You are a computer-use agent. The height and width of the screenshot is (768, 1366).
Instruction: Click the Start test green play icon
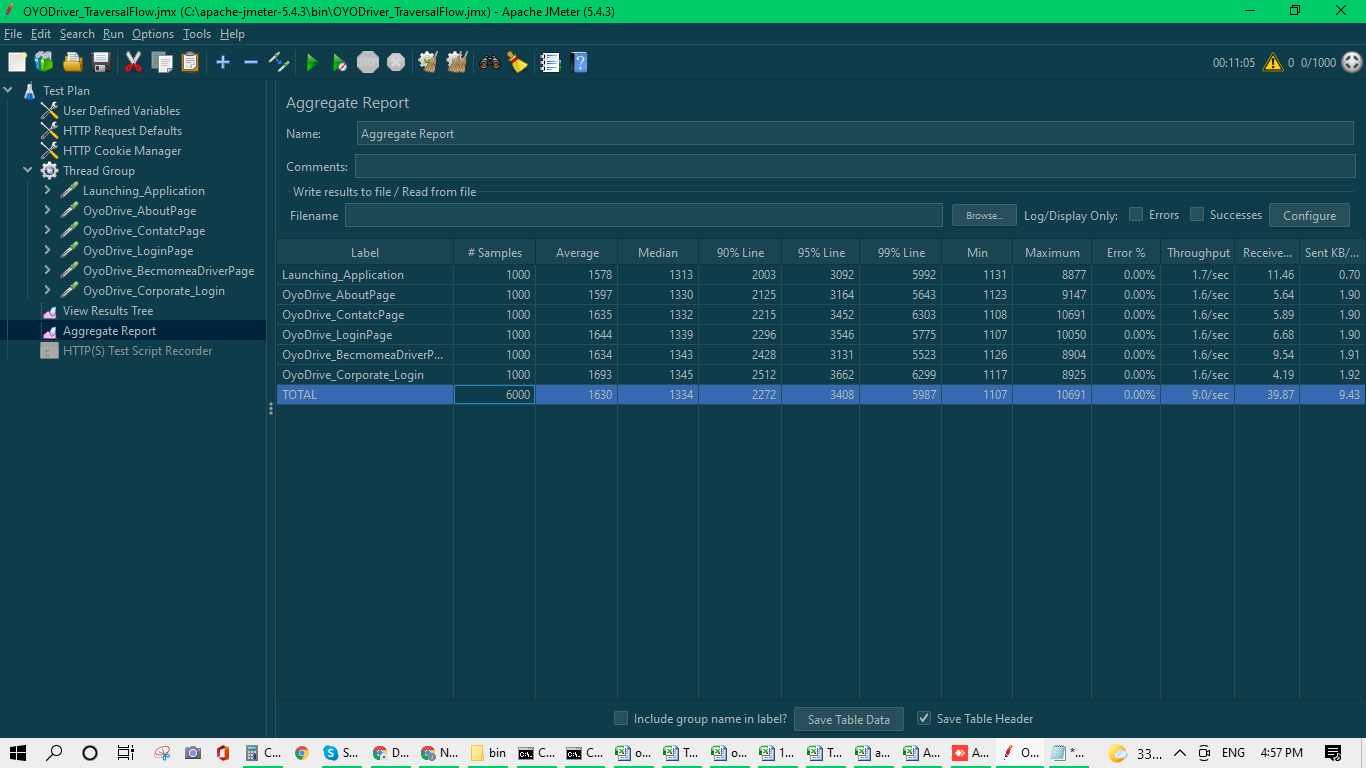[312, 62]
